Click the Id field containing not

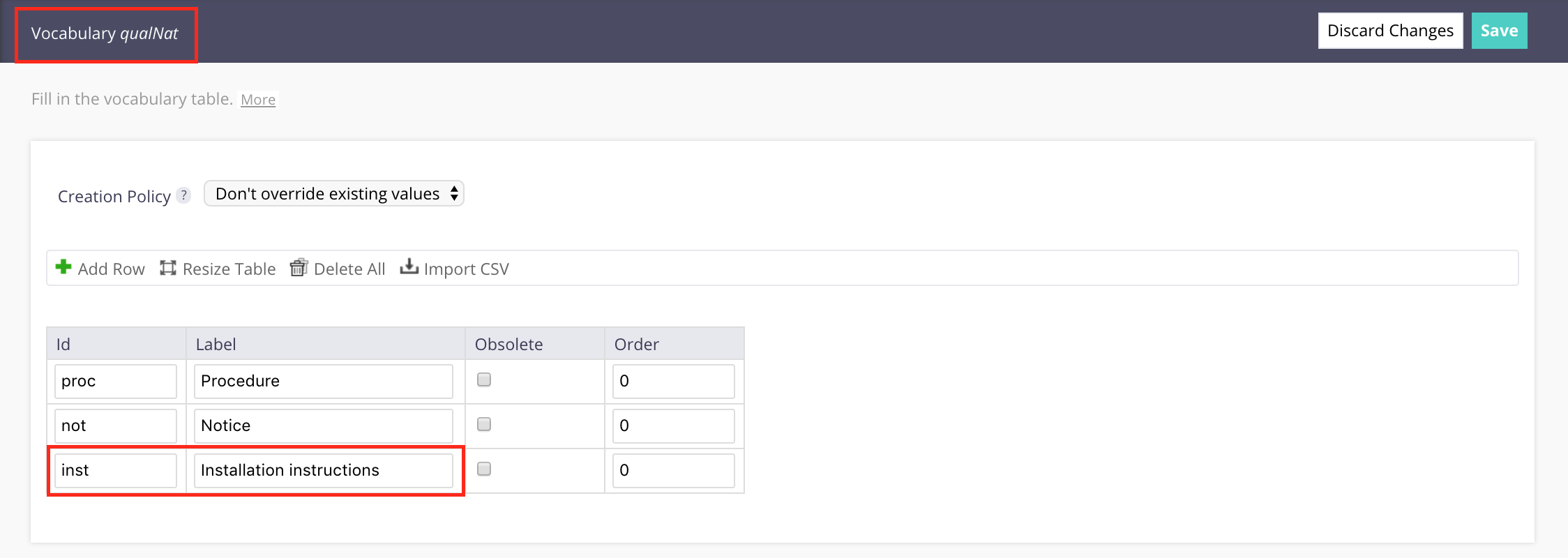(116, 425)
